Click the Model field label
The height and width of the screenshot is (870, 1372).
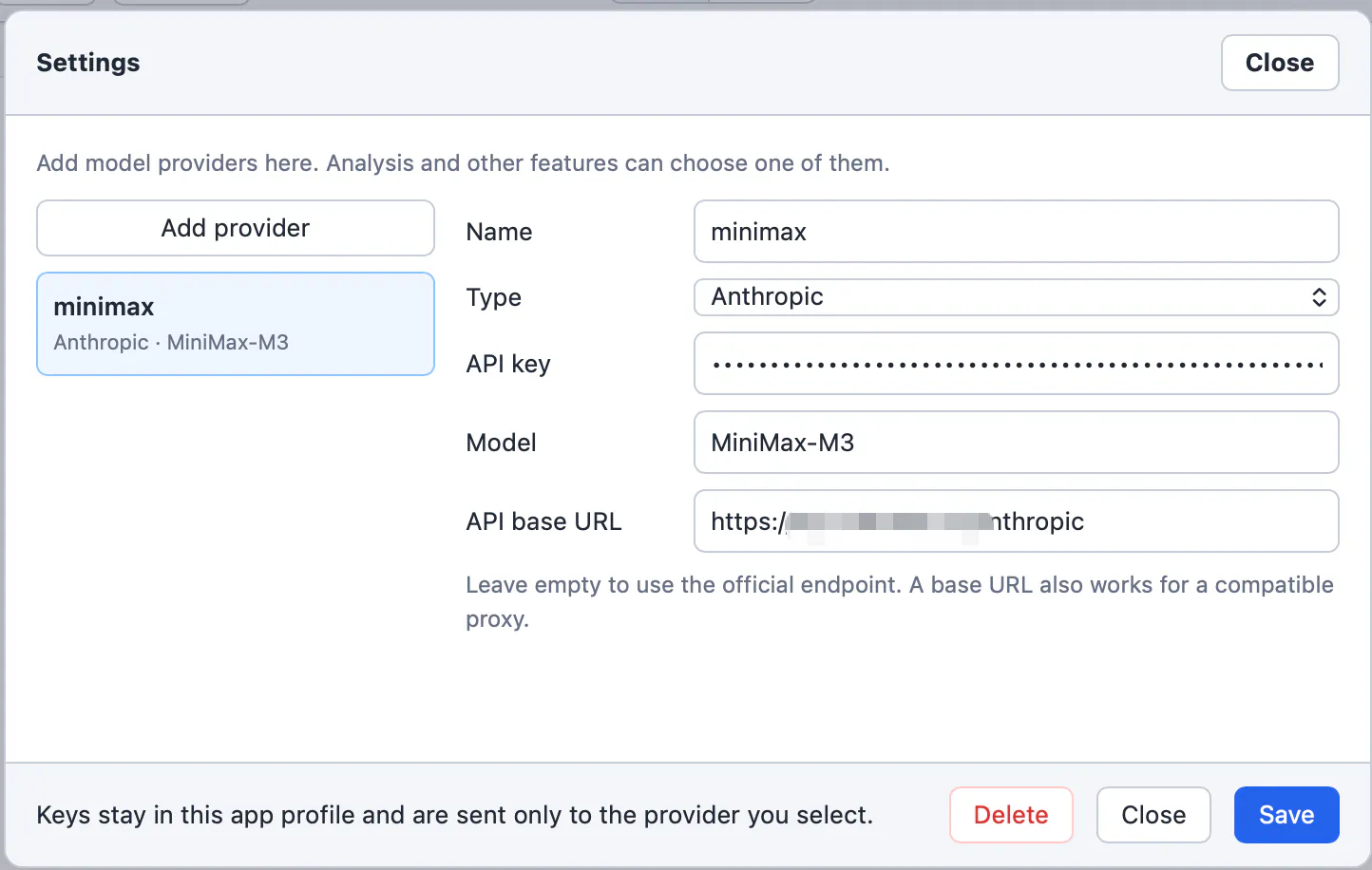[501, 443]
